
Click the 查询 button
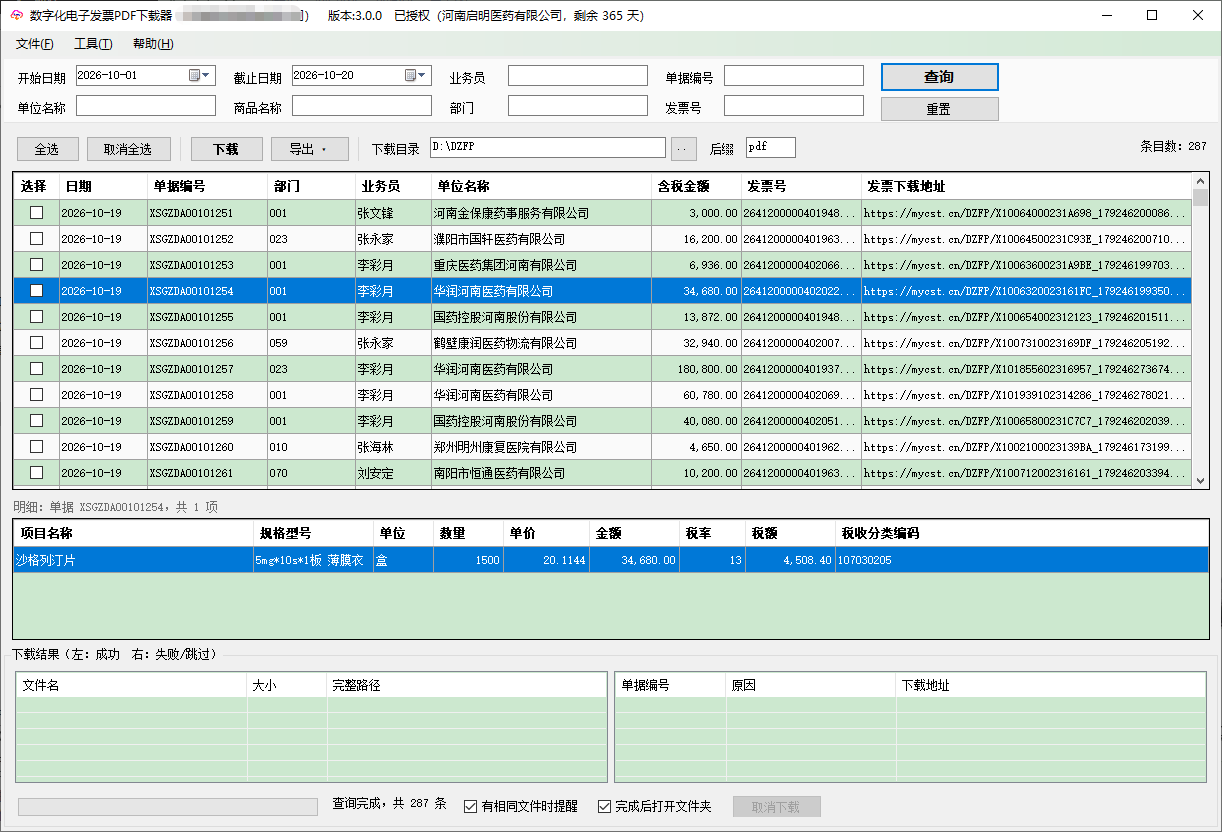(939, 77)
